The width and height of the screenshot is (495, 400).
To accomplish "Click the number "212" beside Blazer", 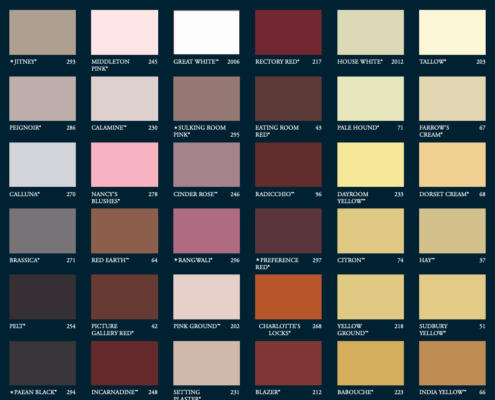I will [x=317, y=392].
